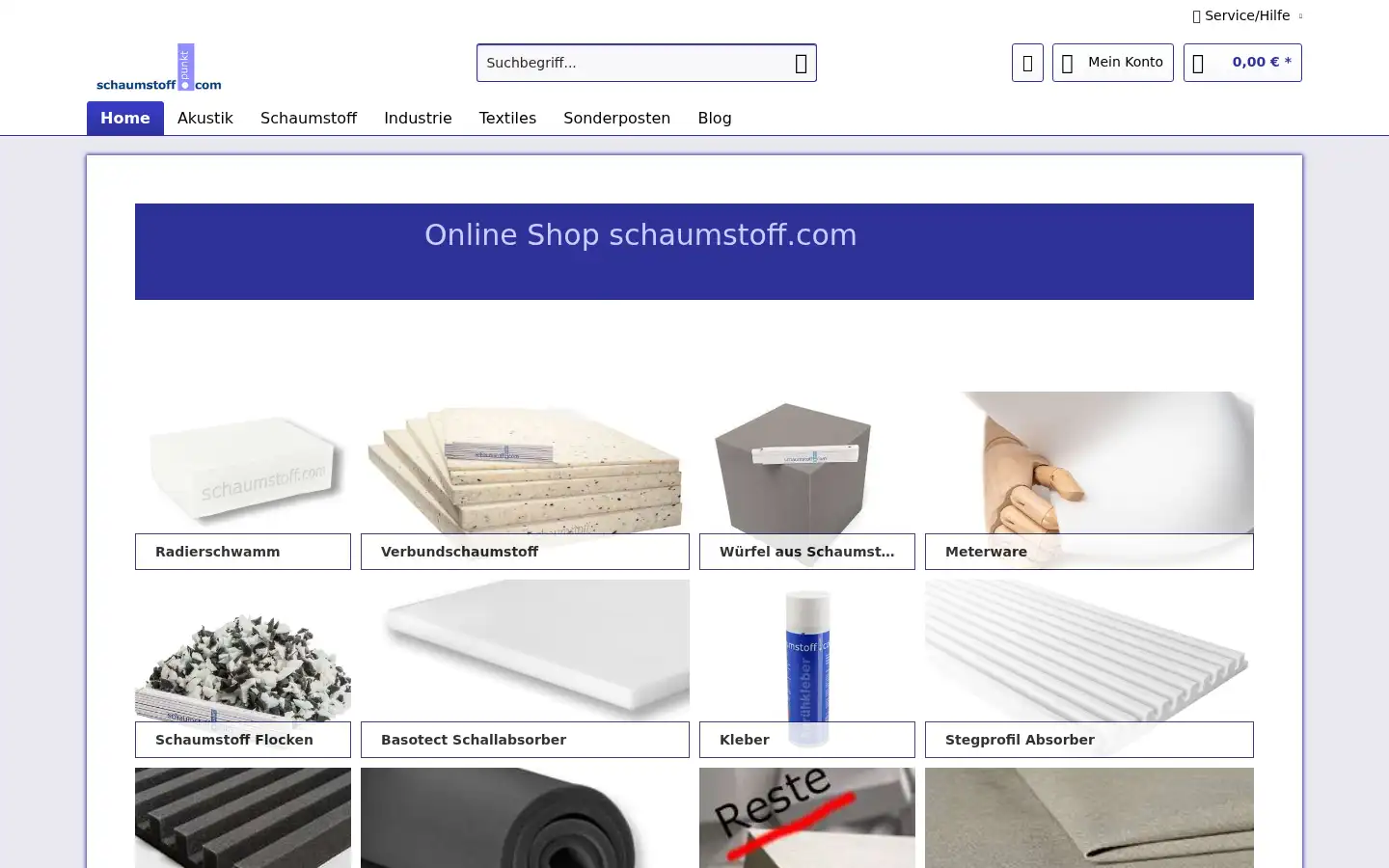Open the Sonderposten menu

616,118
